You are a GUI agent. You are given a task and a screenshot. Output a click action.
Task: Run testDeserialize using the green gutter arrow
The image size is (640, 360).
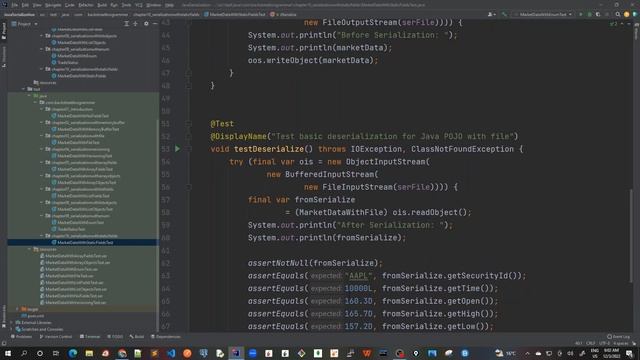(178, 149)
